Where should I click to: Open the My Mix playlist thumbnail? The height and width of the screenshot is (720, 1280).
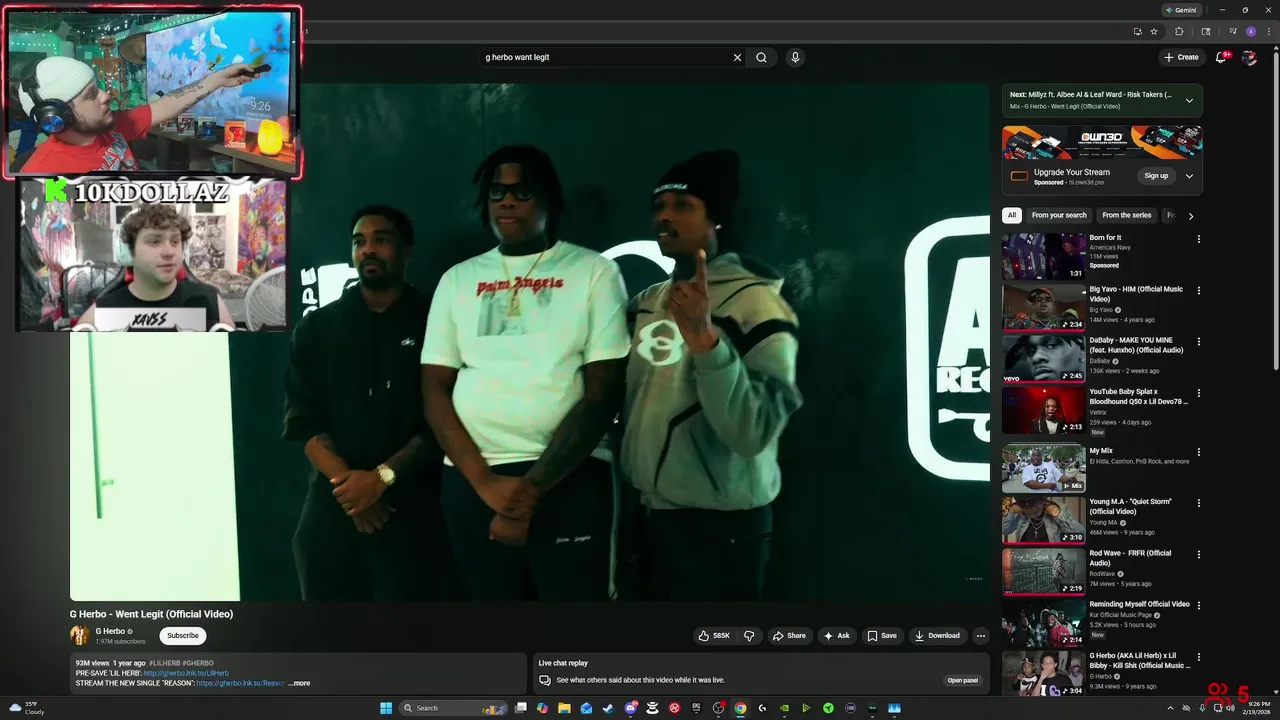coord(1044,469)
